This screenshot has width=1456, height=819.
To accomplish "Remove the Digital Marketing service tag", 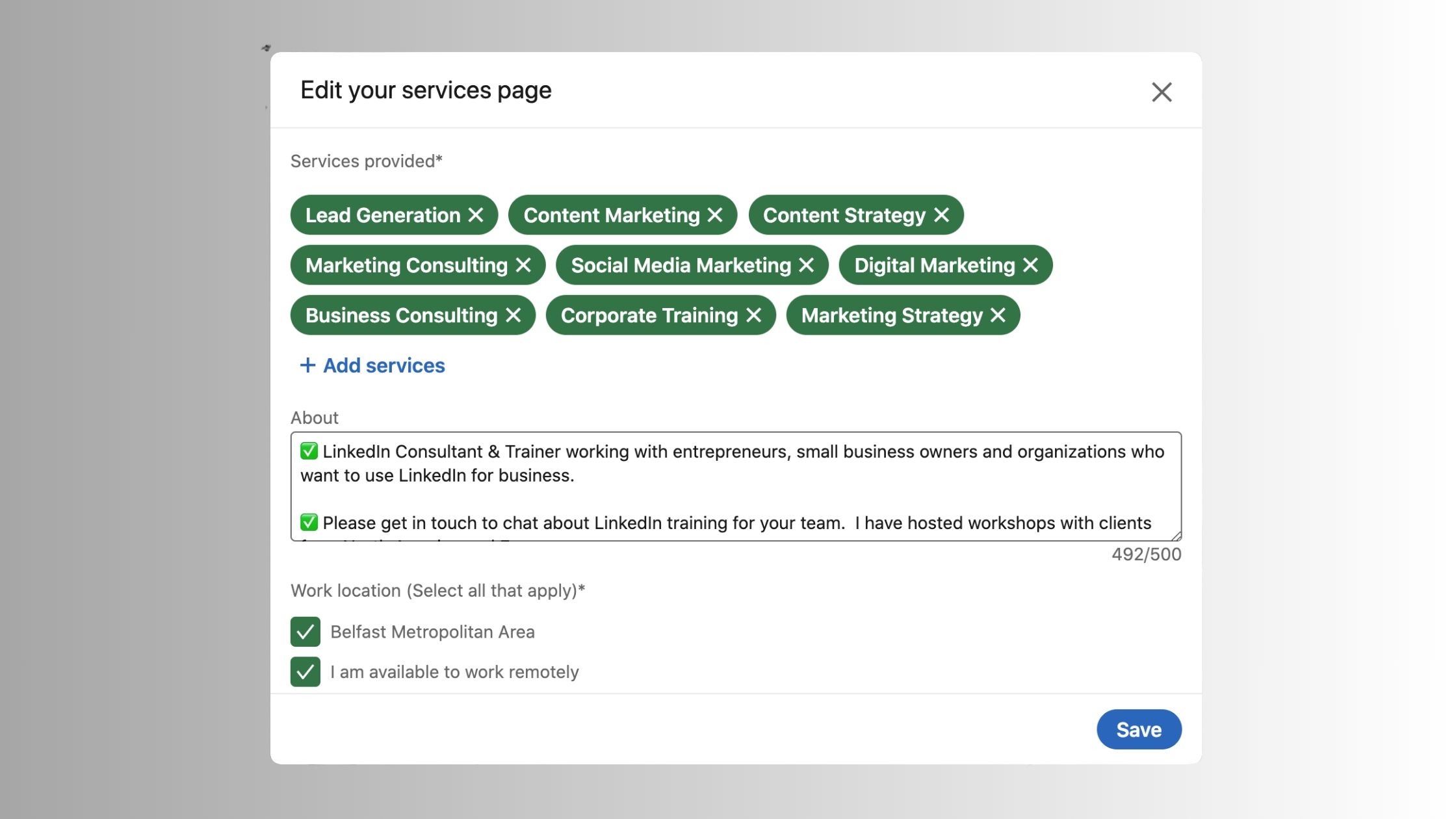I will click(x=1030, y=265).
